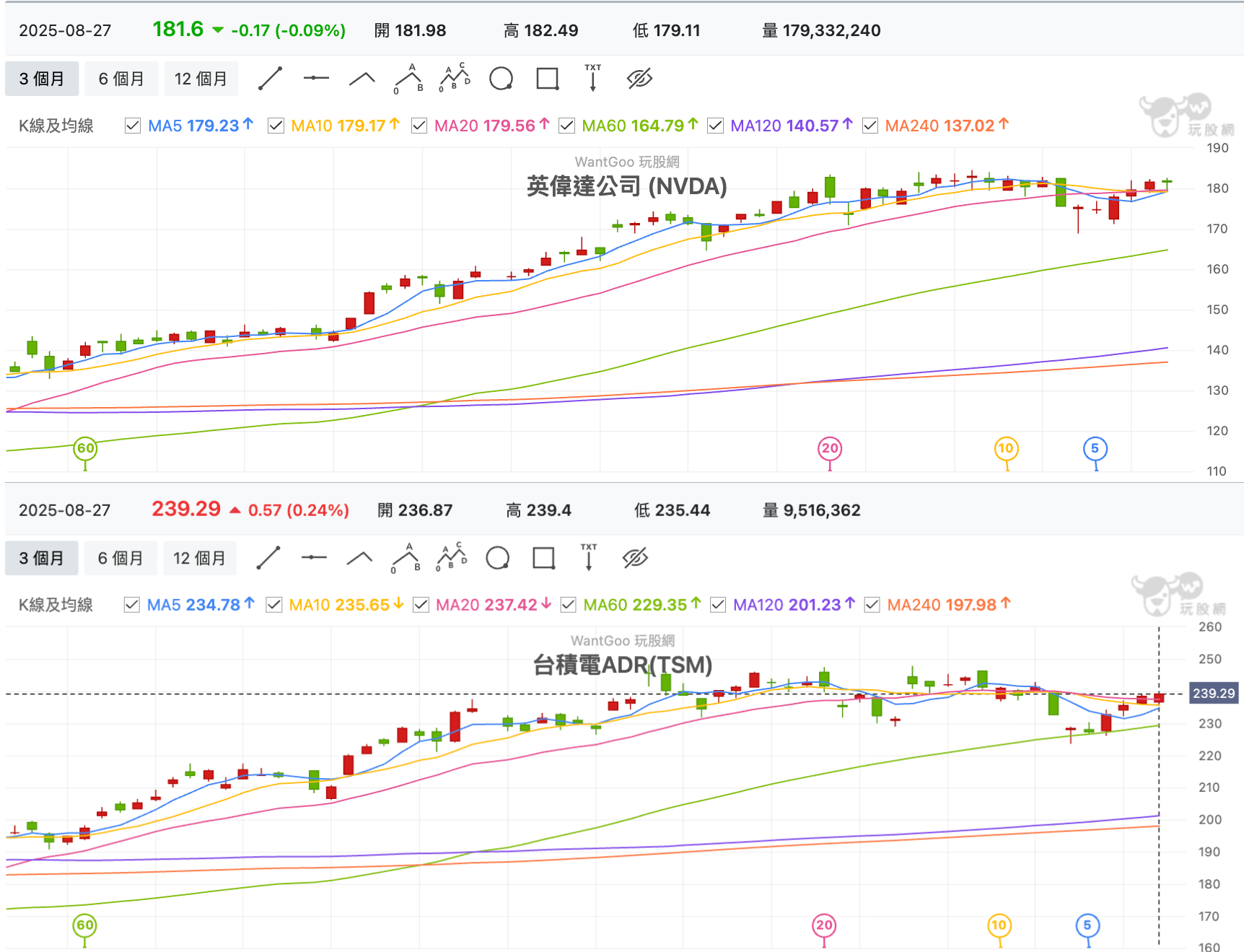Click the K線及均線 label in NVDA chart

(x=56, y=126)
